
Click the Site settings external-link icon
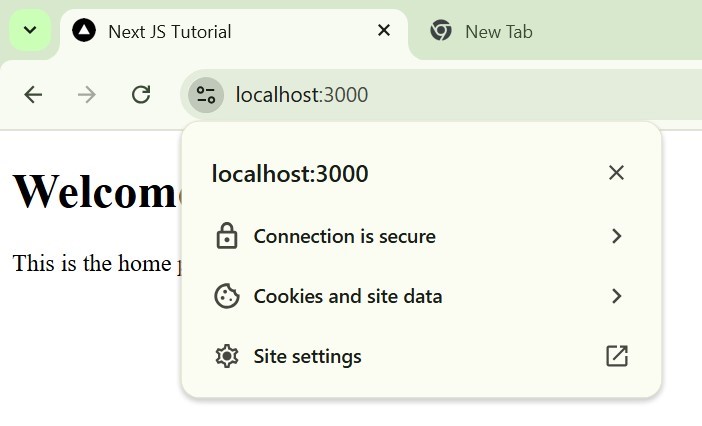click(616, 356)
